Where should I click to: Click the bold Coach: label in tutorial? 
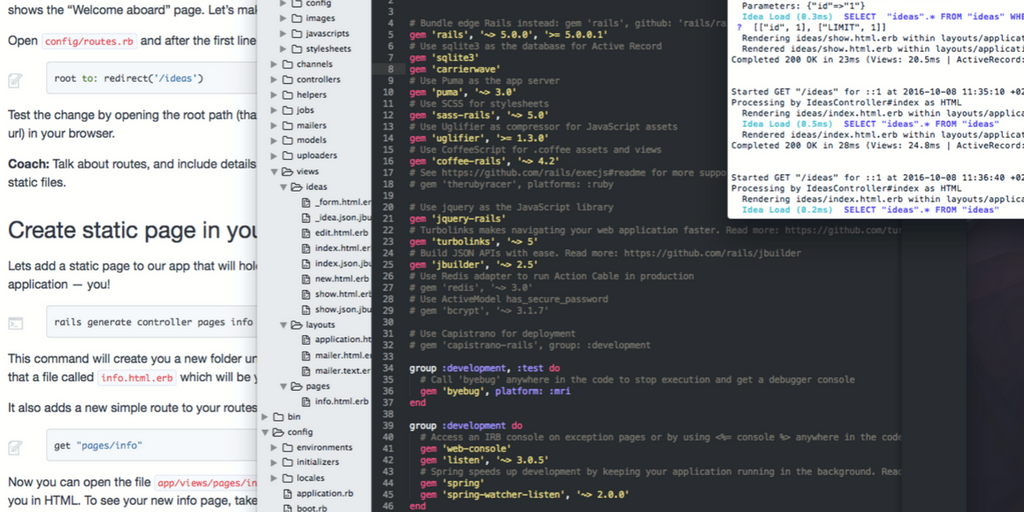pos(29,163)
